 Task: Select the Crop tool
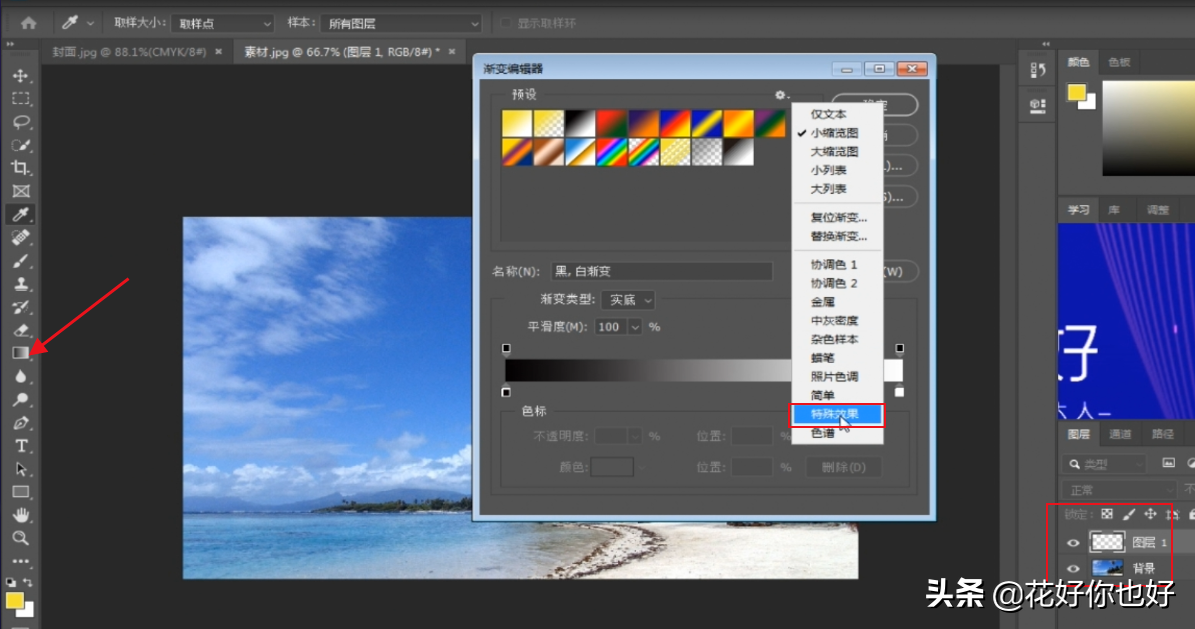pyautogui.click(x=21, y=168)
